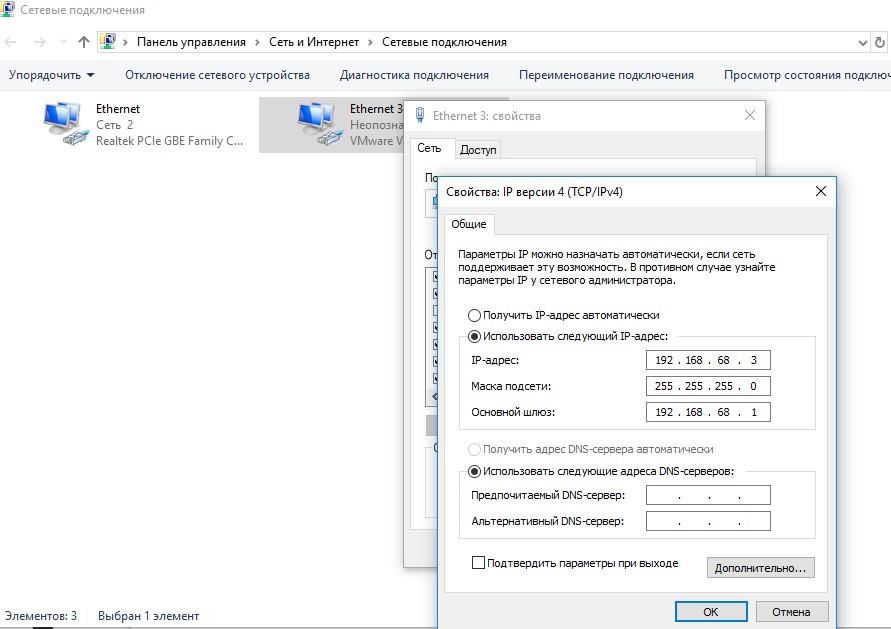Open the 'Упорядочить' dropdown menu
This screenshot has width=891, height=629.
52,75
